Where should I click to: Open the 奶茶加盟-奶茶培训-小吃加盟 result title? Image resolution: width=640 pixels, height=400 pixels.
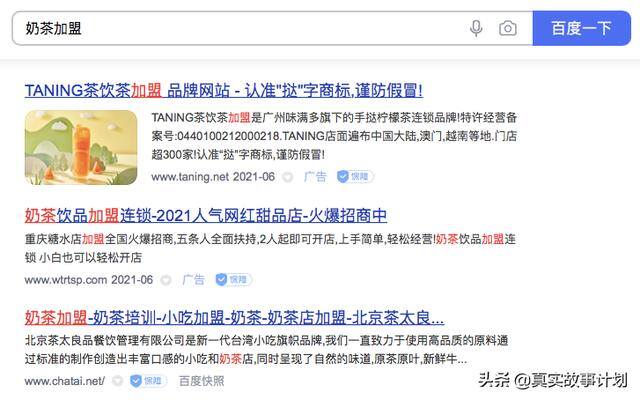click(x=234, y=317)
